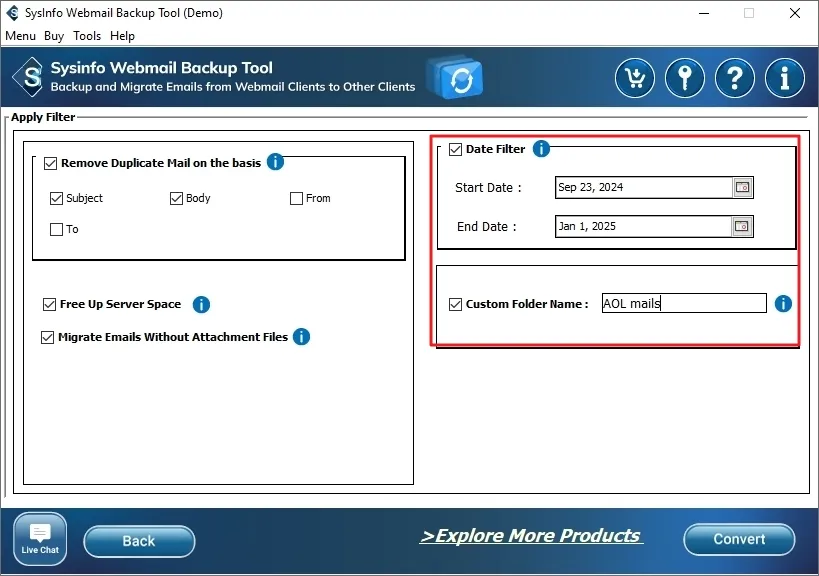Open the End Date calendar picker
This screenshot has height=576, width=819.
click(742, 226)
